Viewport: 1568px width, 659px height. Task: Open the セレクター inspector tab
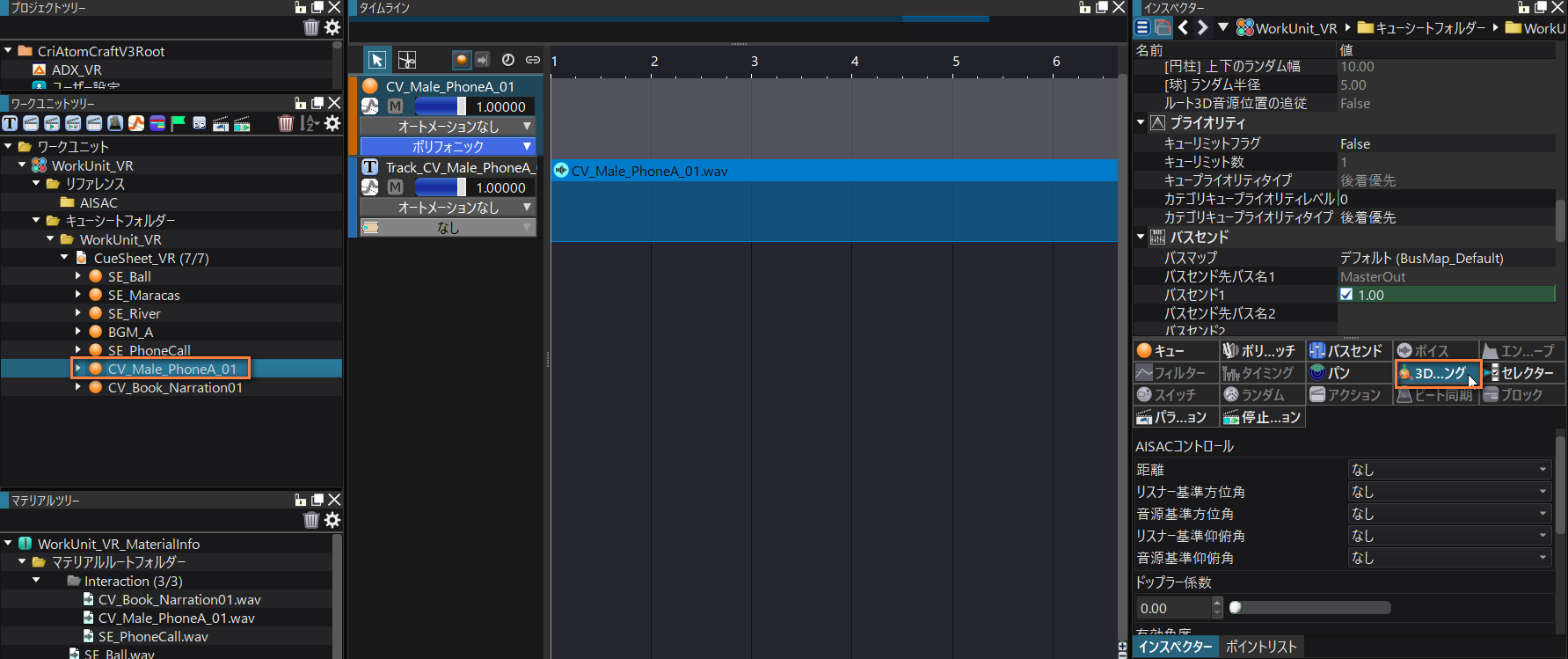point(1522,372)
